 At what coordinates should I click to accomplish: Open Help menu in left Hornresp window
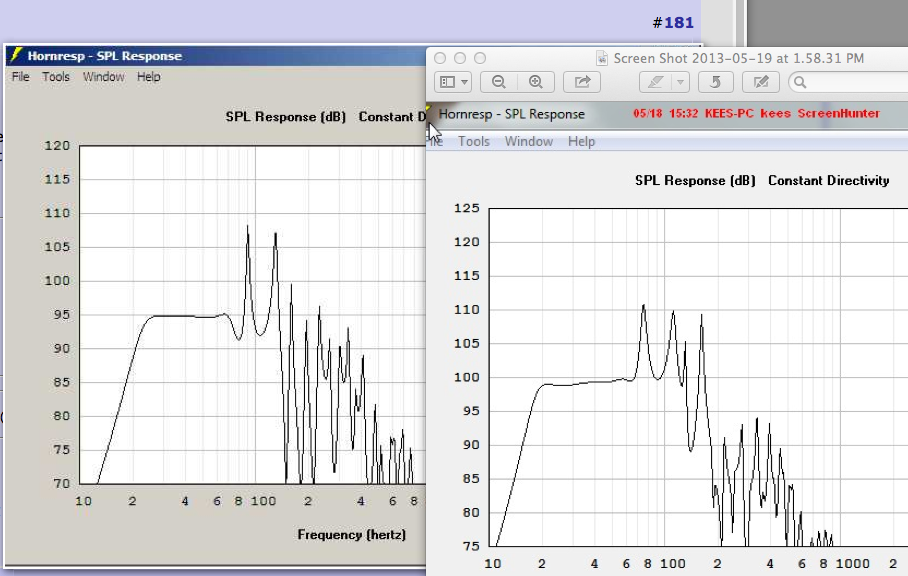(149, 76)
